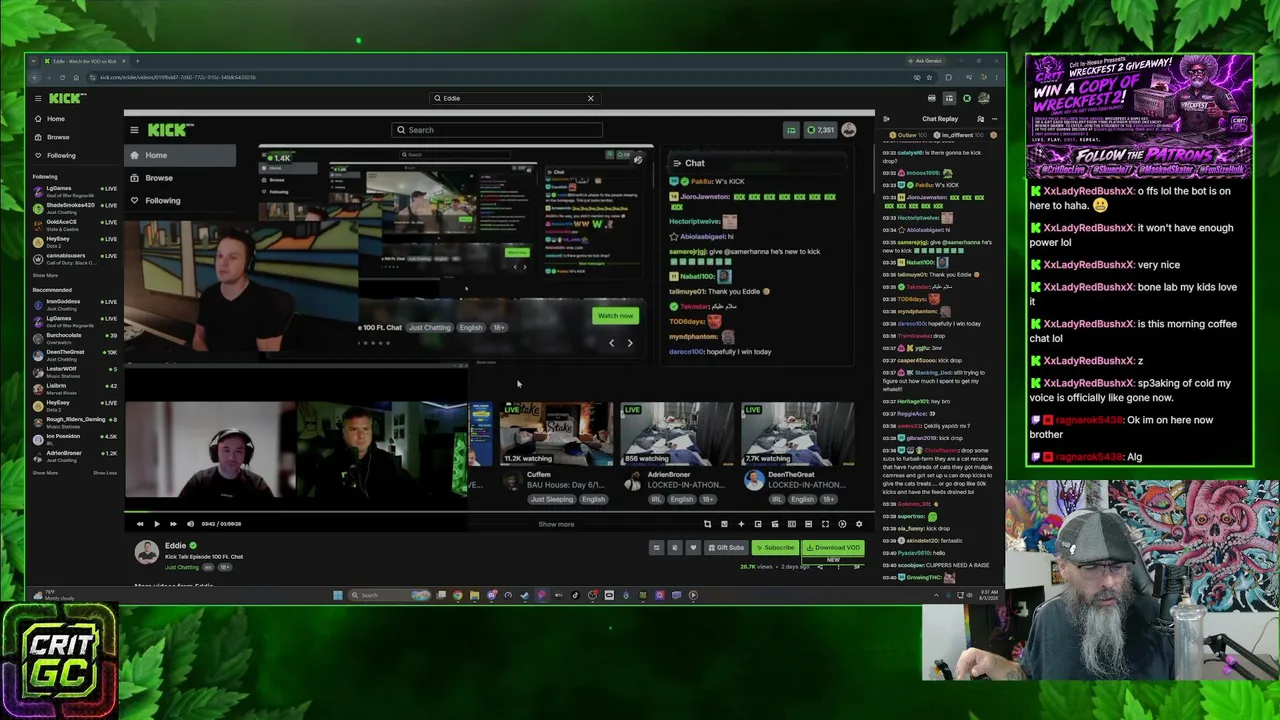Open the user avatar in Kick header
Screen dimensions: 1280x720
984,98
